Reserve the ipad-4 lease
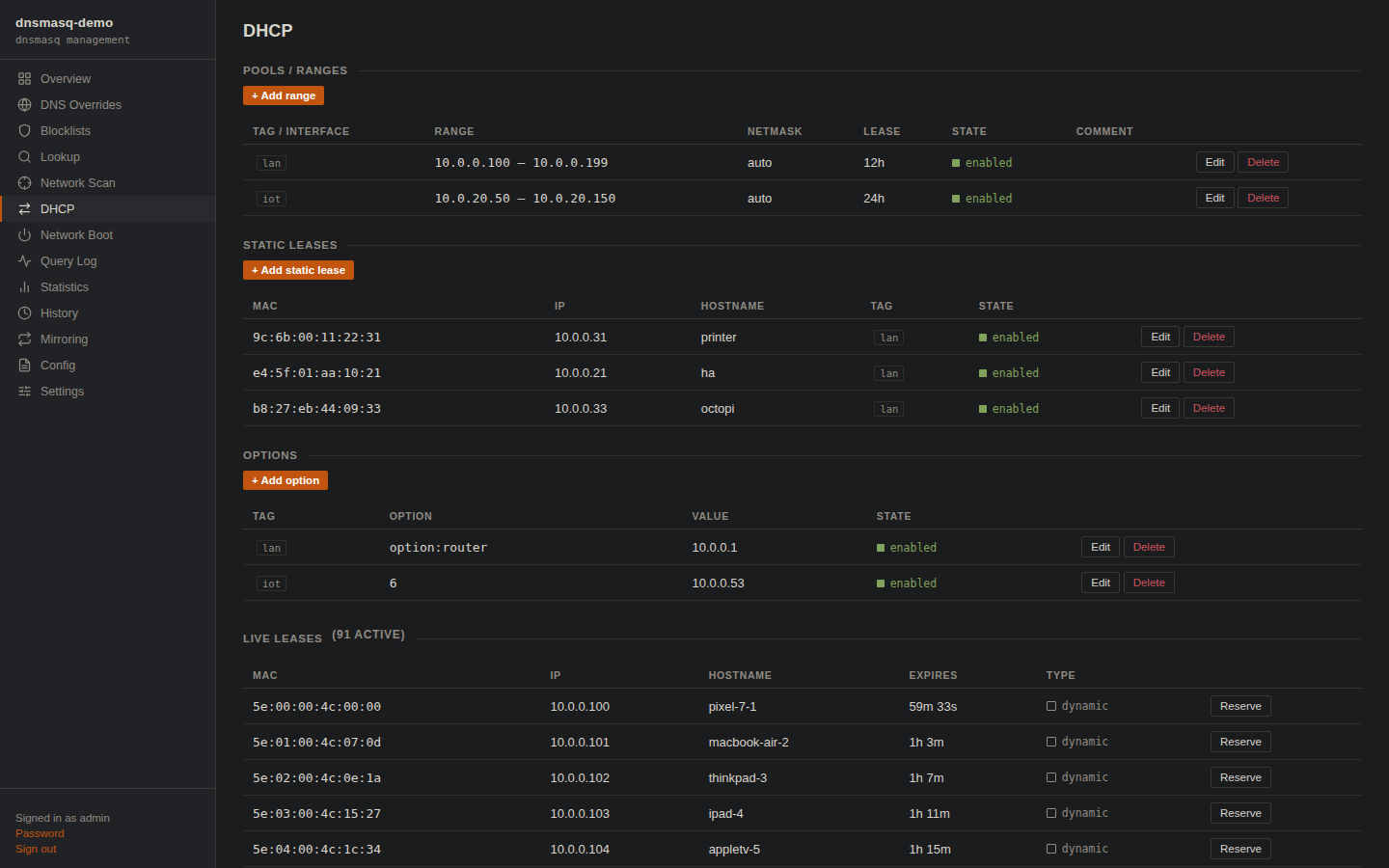 [x=1240, y=813]
